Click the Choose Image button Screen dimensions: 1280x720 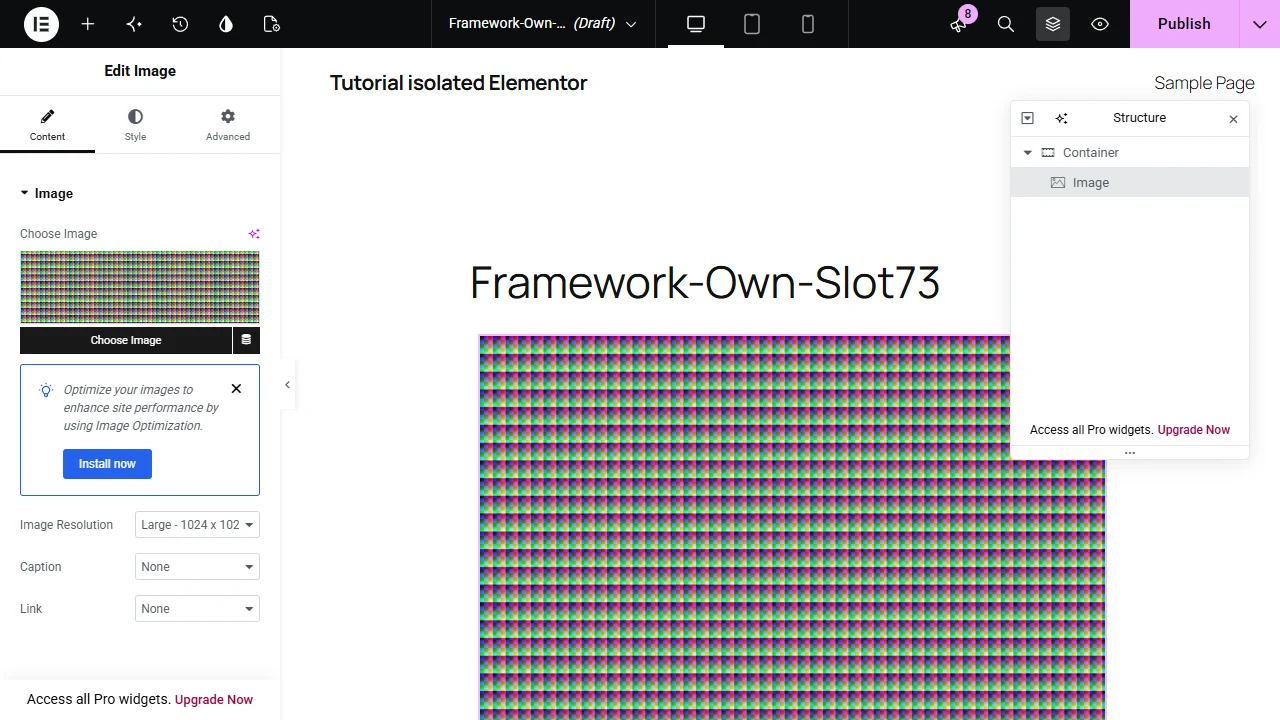point(126,340)
